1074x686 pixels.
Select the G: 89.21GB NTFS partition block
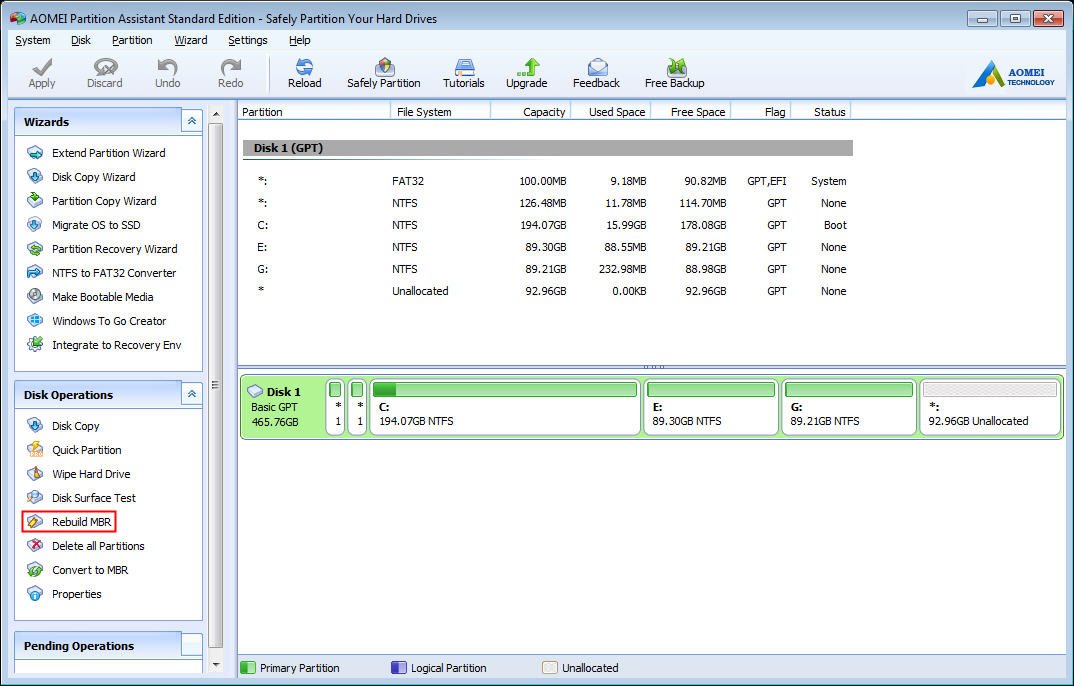[x=849, y=407]
